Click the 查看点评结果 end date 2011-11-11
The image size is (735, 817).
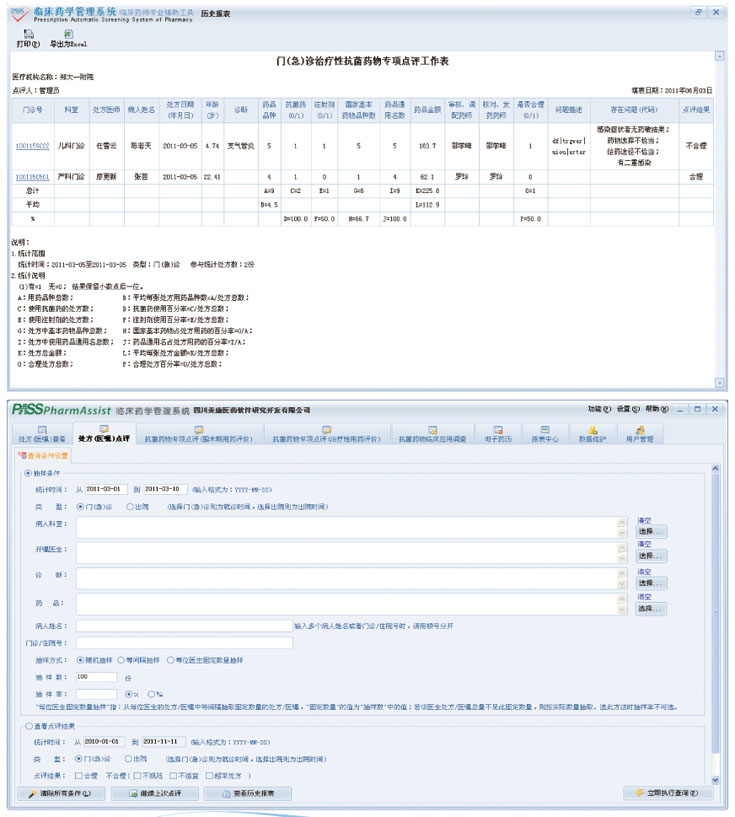click(163, 741)
